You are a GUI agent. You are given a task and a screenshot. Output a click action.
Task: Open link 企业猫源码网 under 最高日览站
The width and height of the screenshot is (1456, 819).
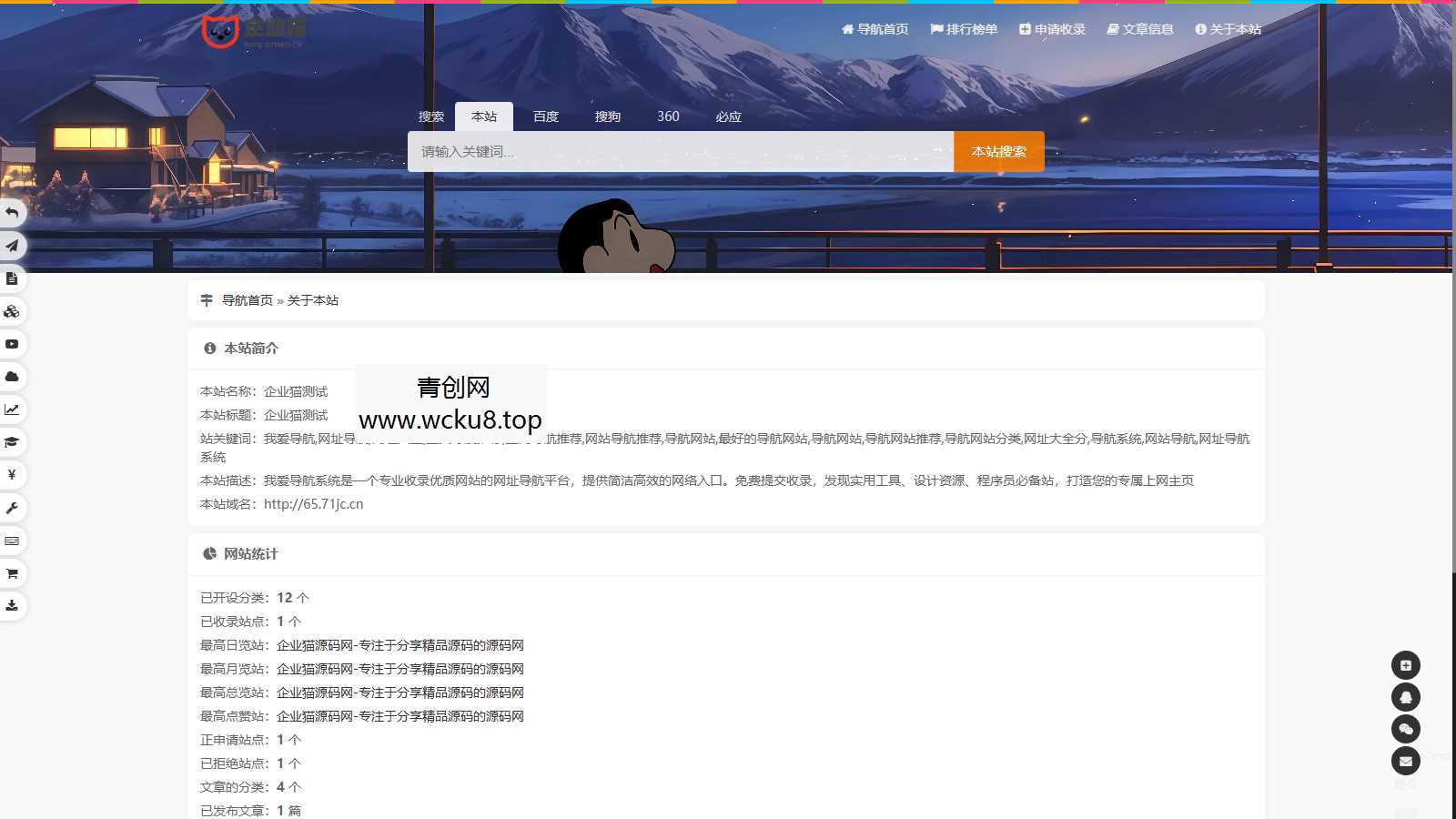[399, 645]
